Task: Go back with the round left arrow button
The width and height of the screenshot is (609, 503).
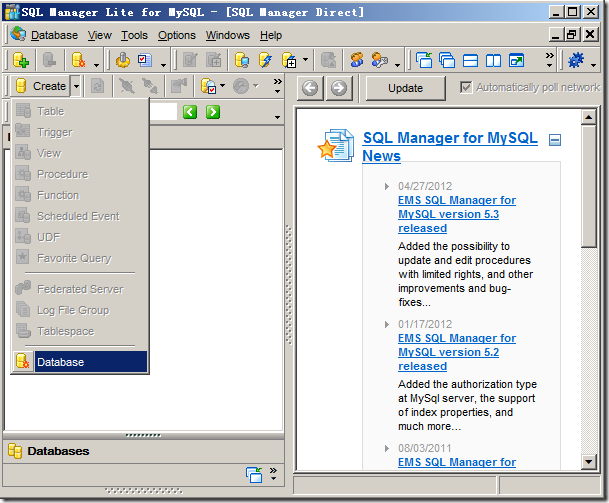Action: click(310, 88)
